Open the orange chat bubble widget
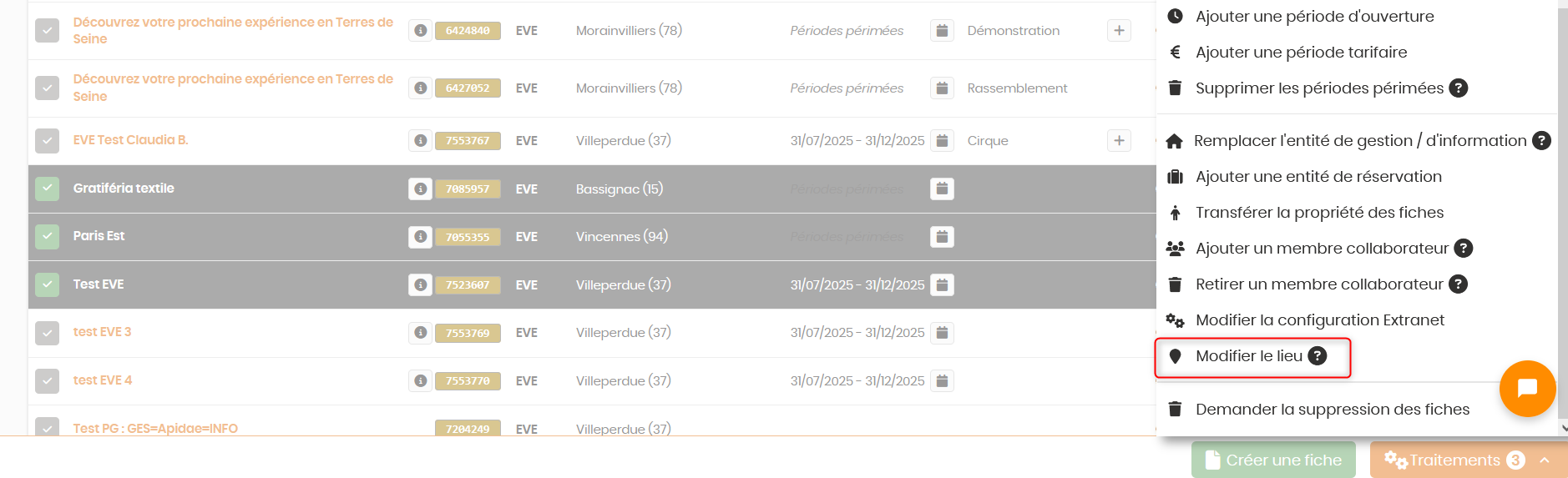This screenshot has width=1568, height=478. coord(1527,388)
